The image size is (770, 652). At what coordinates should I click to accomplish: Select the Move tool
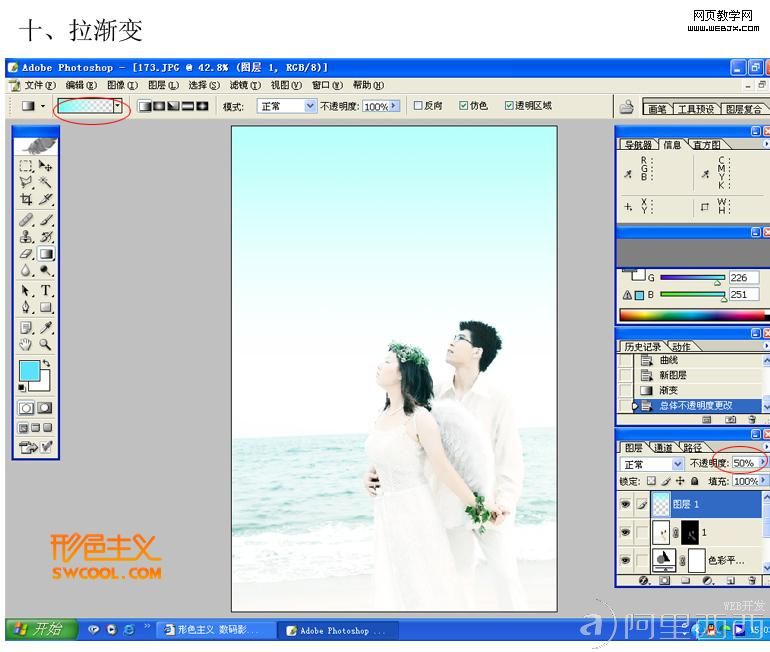point(46,165)
